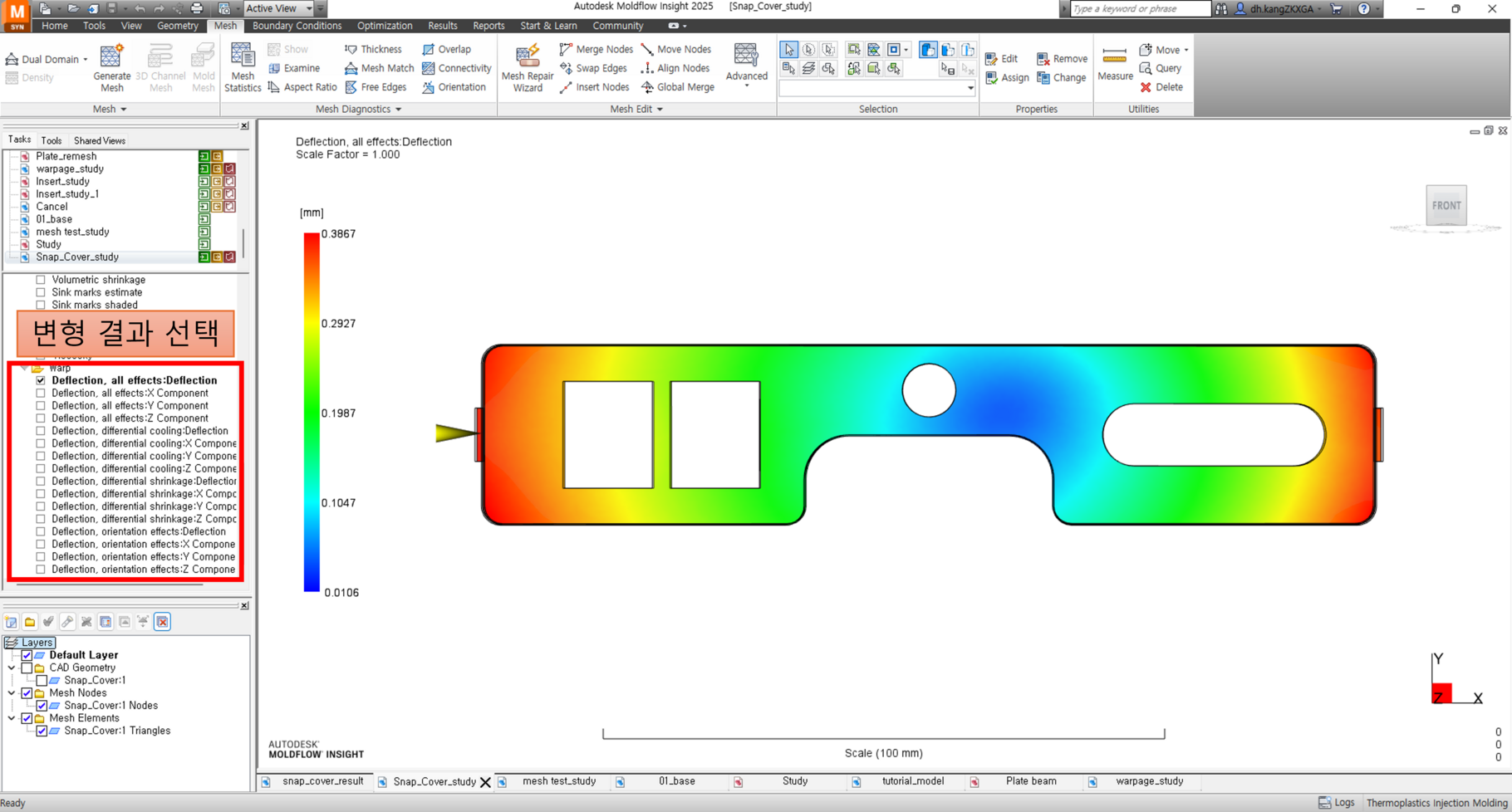1512x812 pixels.
Task: Open the Boundary Conditions ribbon tab
Action: (x=297, y=26)
